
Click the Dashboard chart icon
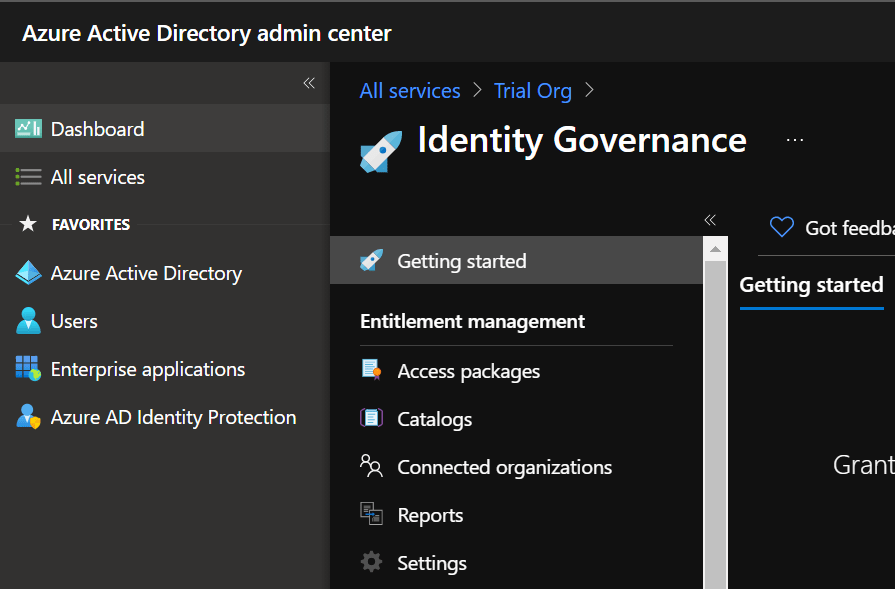tap(28, 129)
